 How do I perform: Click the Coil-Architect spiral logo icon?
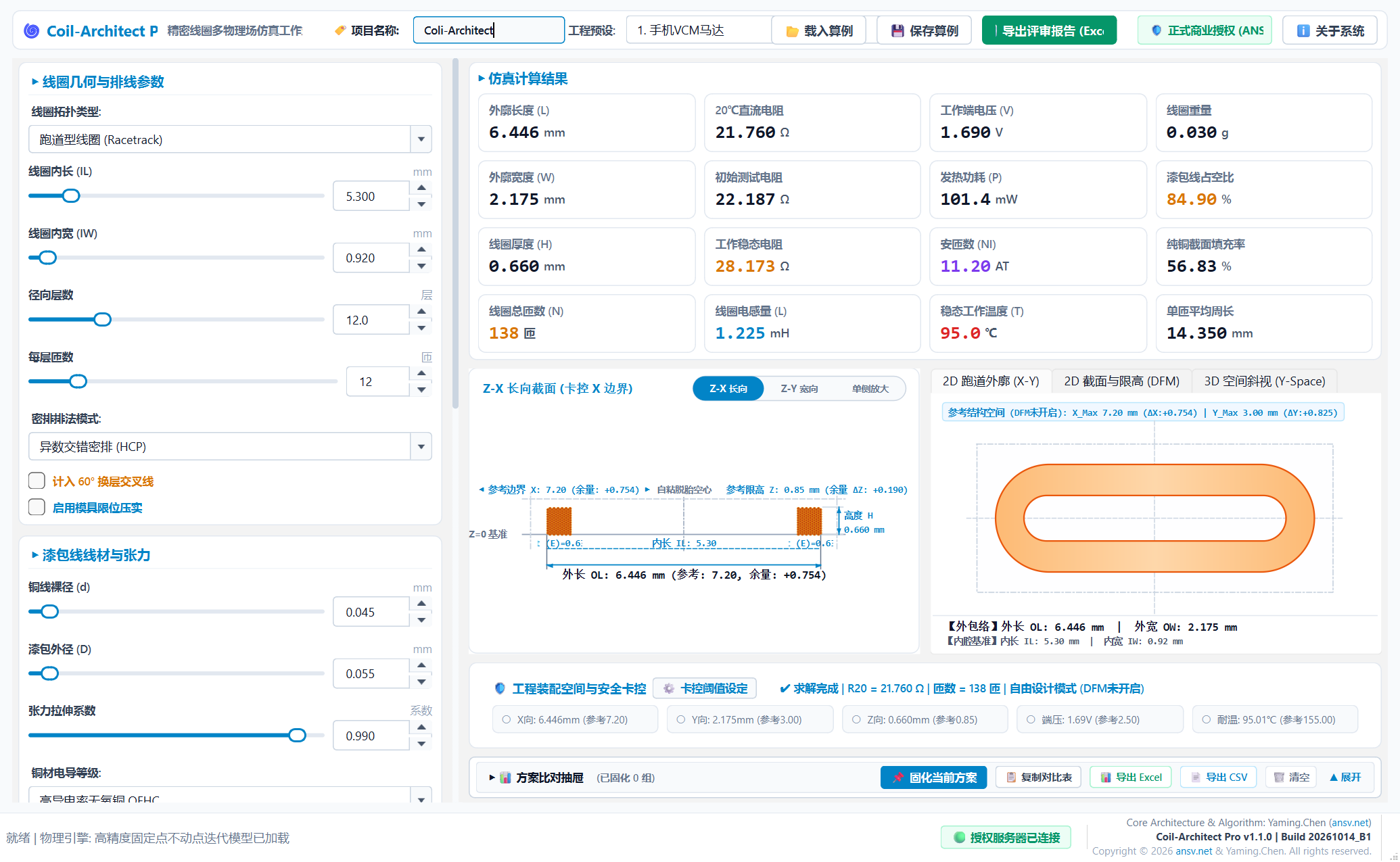[x=31, y=30]
